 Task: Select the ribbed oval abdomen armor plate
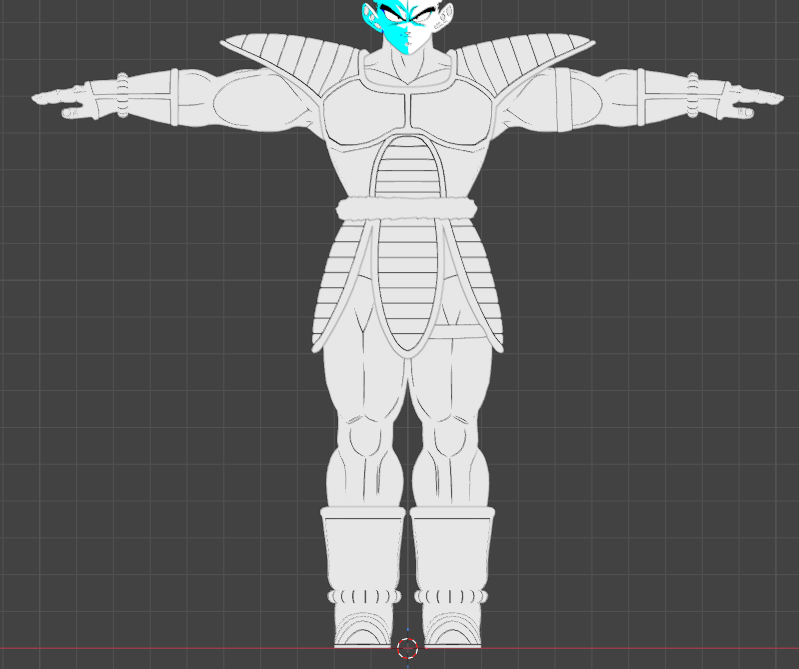pyautogui.click(x=407, y=167)
